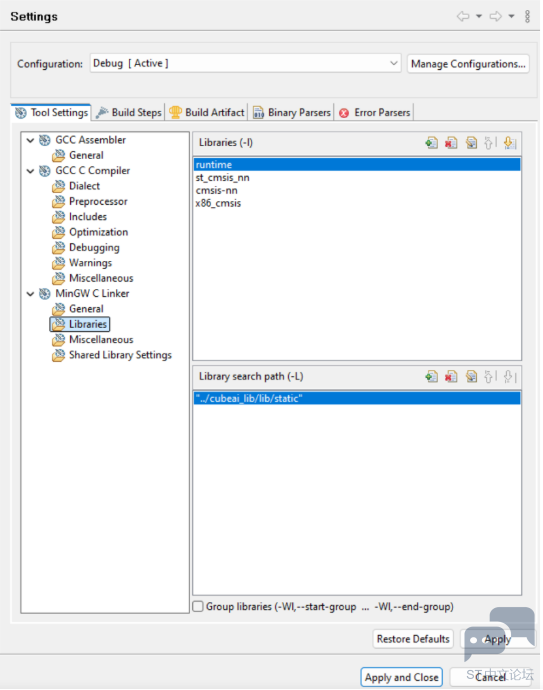This screenshot has width=543, height=690.
Task: Click the Apply and Close button
Action: 401,677
